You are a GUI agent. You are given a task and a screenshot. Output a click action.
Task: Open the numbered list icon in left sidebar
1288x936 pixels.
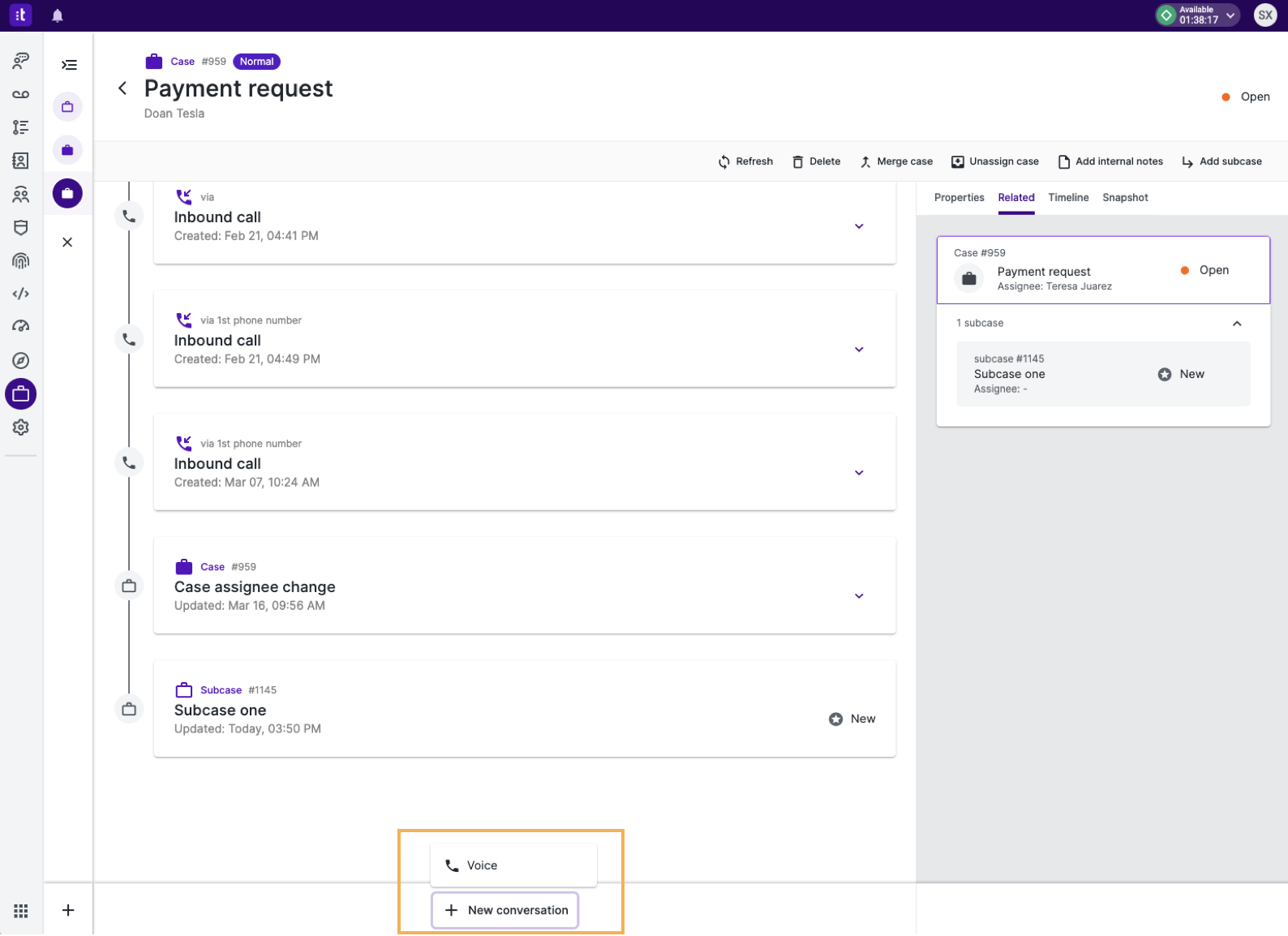pyautogui.click(x=21, y=127)
